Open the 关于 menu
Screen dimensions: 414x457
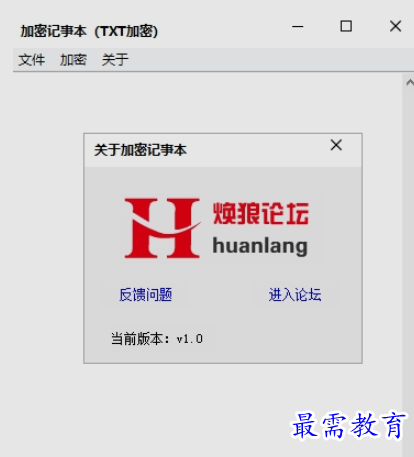[115, 60]
